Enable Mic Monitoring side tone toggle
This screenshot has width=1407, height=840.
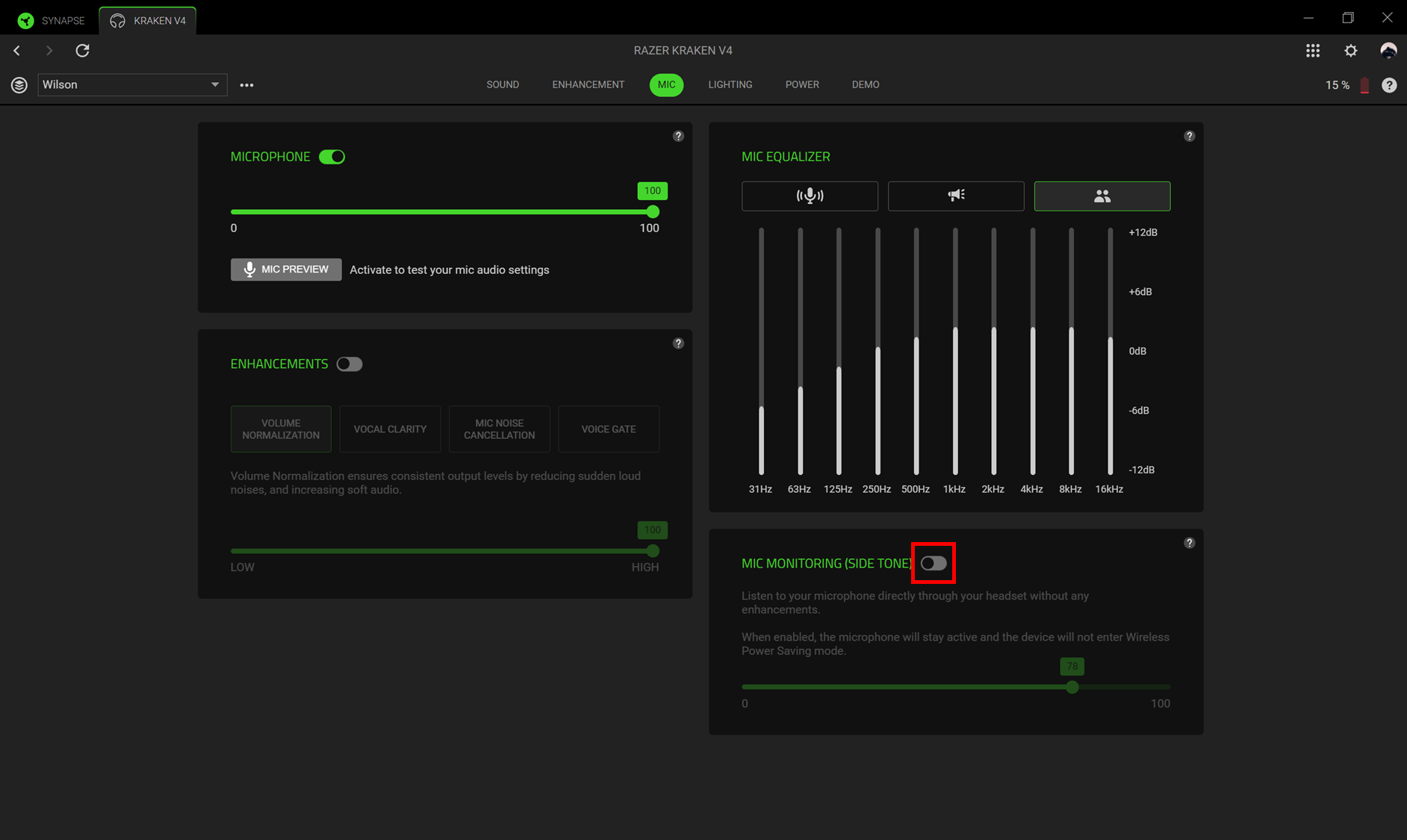[x=933, y=563]
